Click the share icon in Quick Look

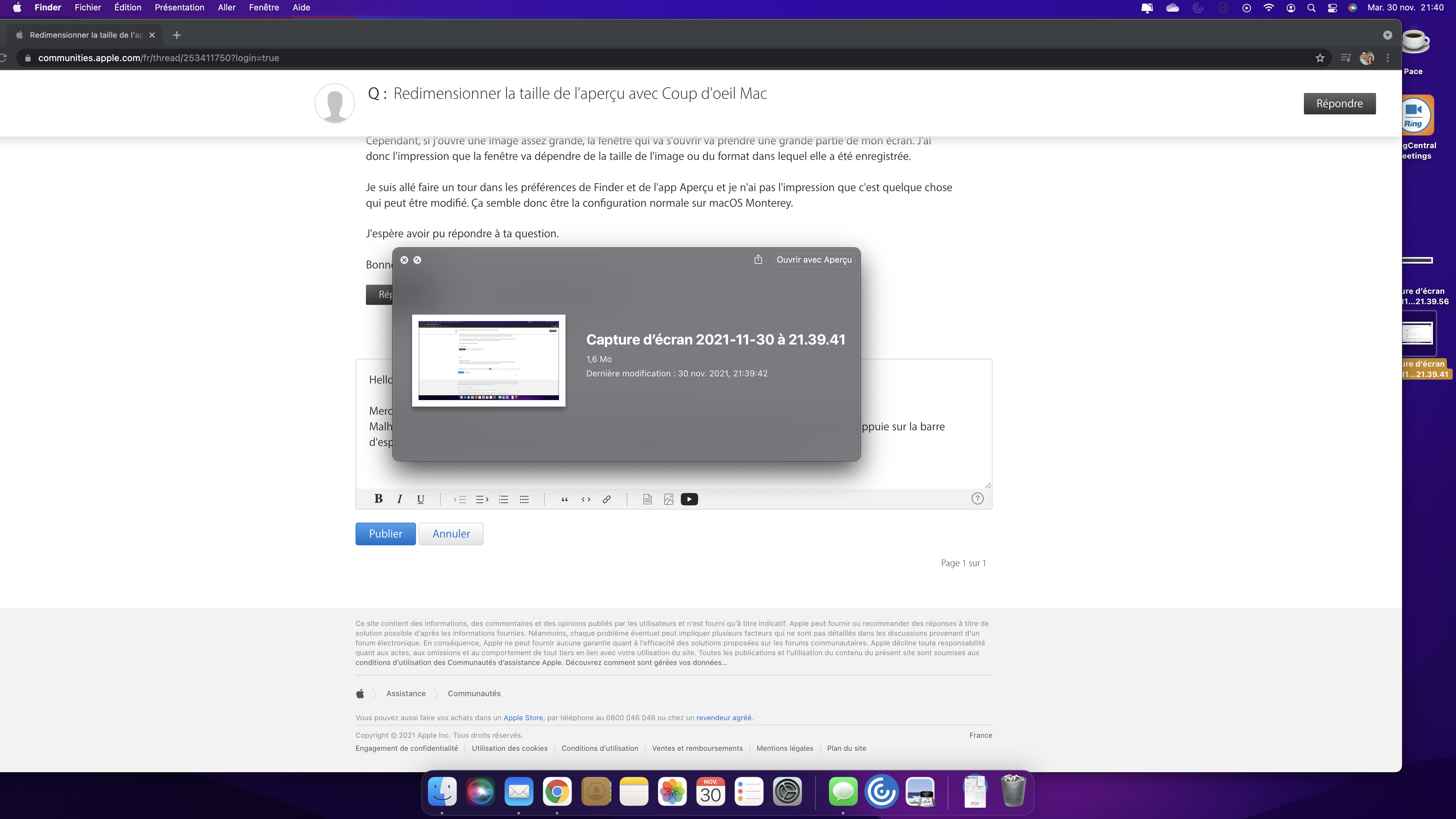tap(758, 259)
